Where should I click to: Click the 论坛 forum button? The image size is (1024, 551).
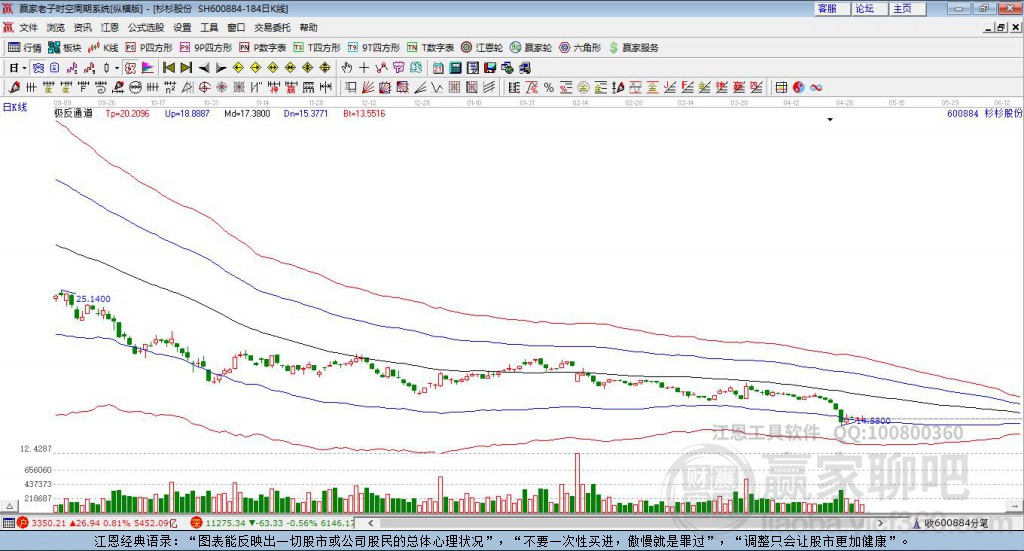(x=864, y=8)
